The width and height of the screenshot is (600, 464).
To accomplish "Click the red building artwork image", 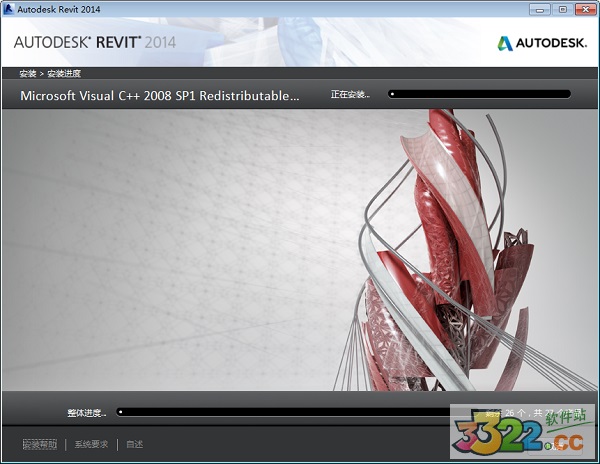I will click(x=450, y=250).
